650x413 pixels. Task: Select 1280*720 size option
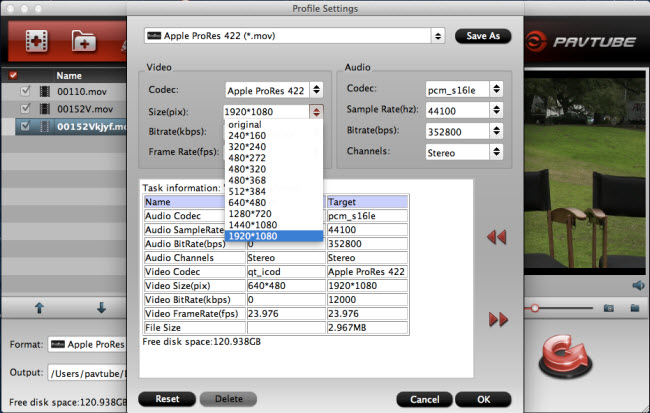click(x=274, y=214)
